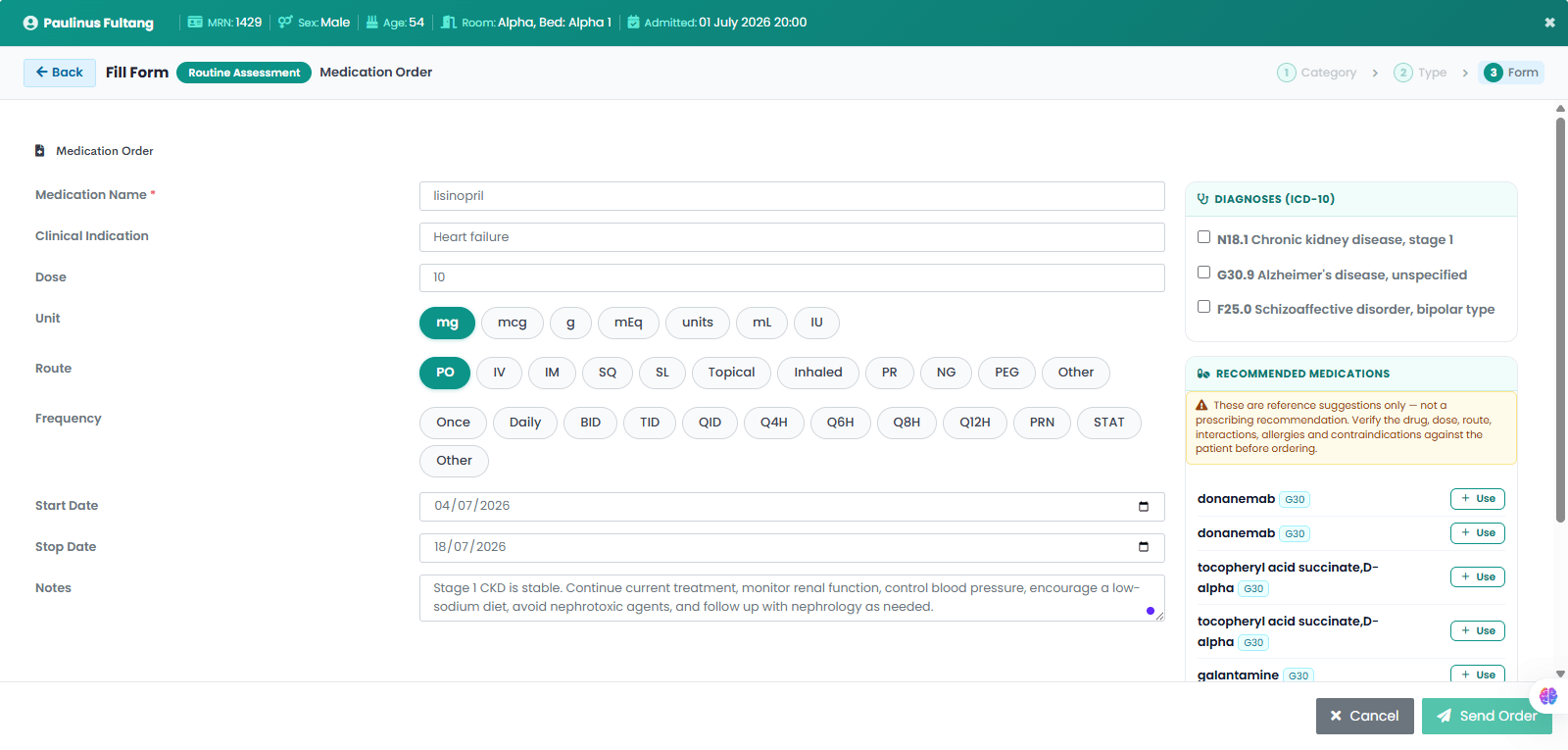Click the age cake icon
Screen dimensions: 1568x750
tap(372, 22)
